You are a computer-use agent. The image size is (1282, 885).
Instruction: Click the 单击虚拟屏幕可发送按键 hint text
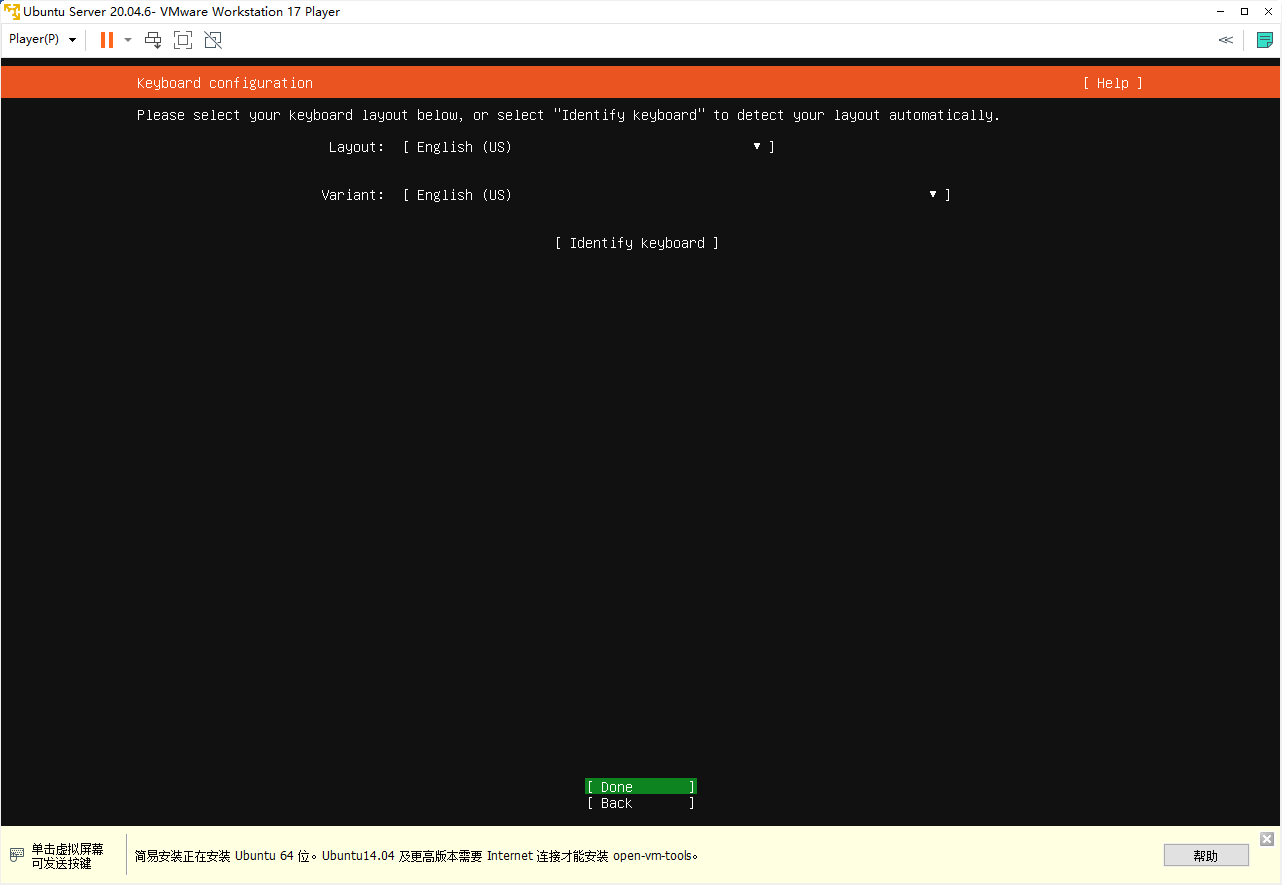pyautogui.click(x=67, y=856)
